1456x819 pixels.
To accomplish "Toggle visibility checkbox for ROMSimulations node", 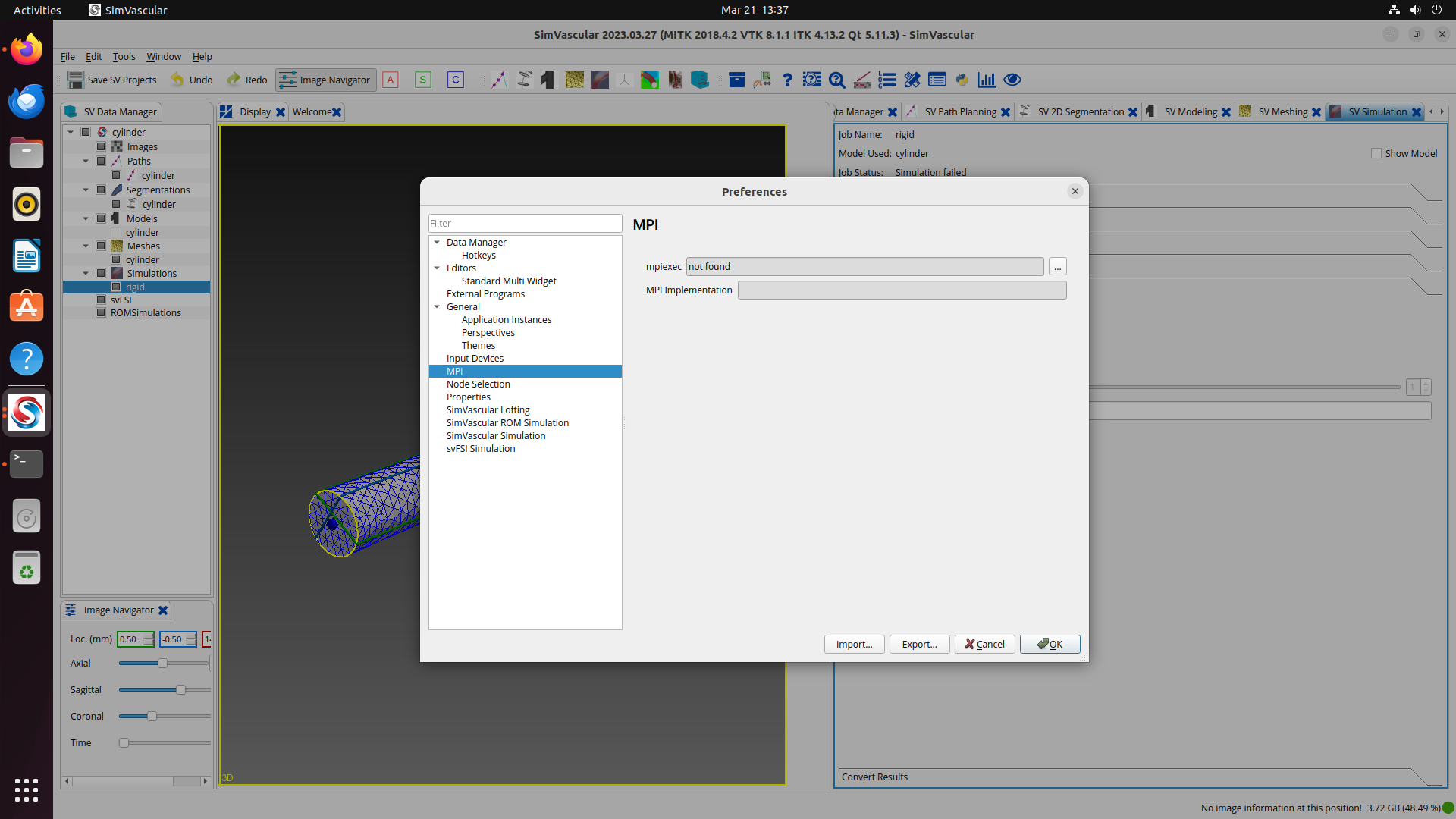I will pyautogui.click(x=101, y=312).
